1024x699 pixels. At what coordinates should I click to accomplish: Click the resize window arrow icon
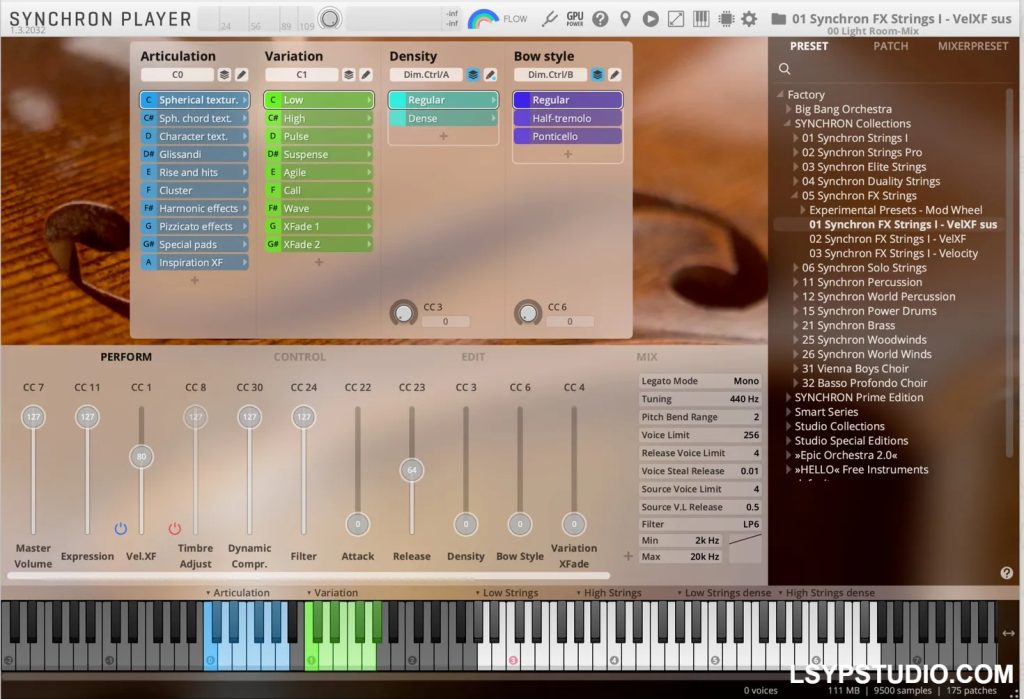tap(676, 19)
